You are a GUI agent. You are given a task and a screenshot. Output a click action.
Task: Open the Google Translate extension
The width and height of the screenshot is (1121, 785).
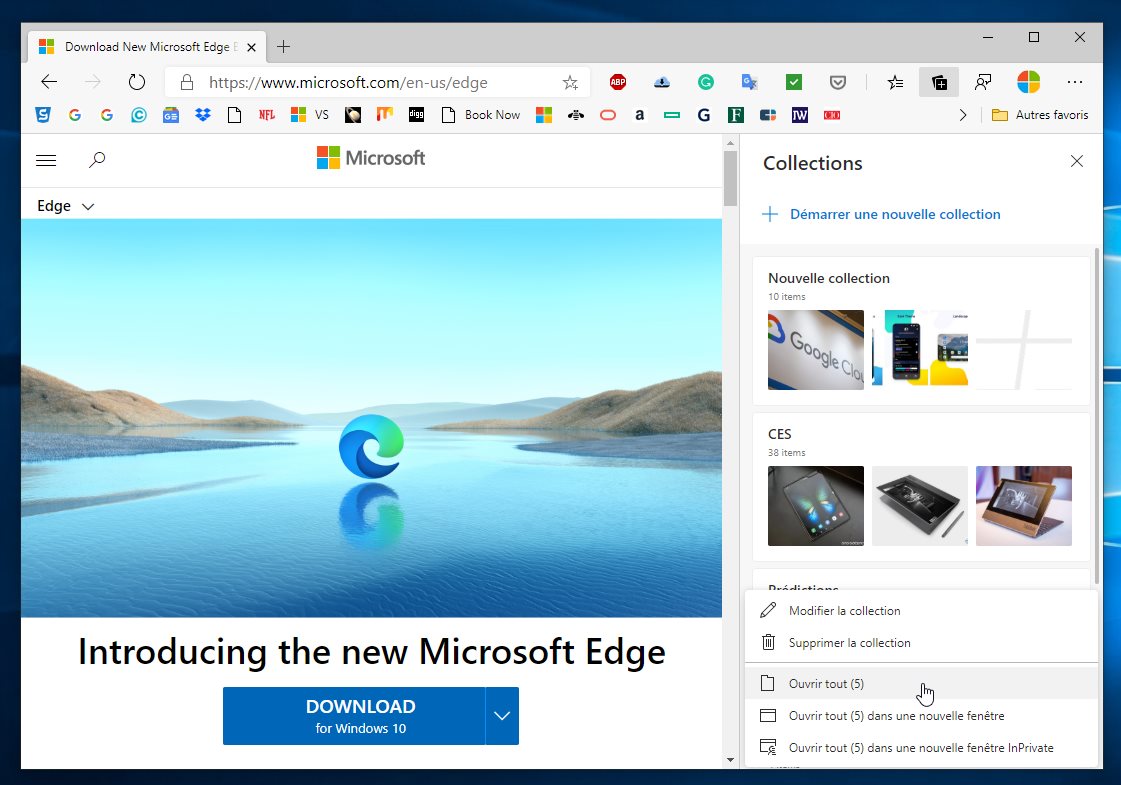coord(749,82)
